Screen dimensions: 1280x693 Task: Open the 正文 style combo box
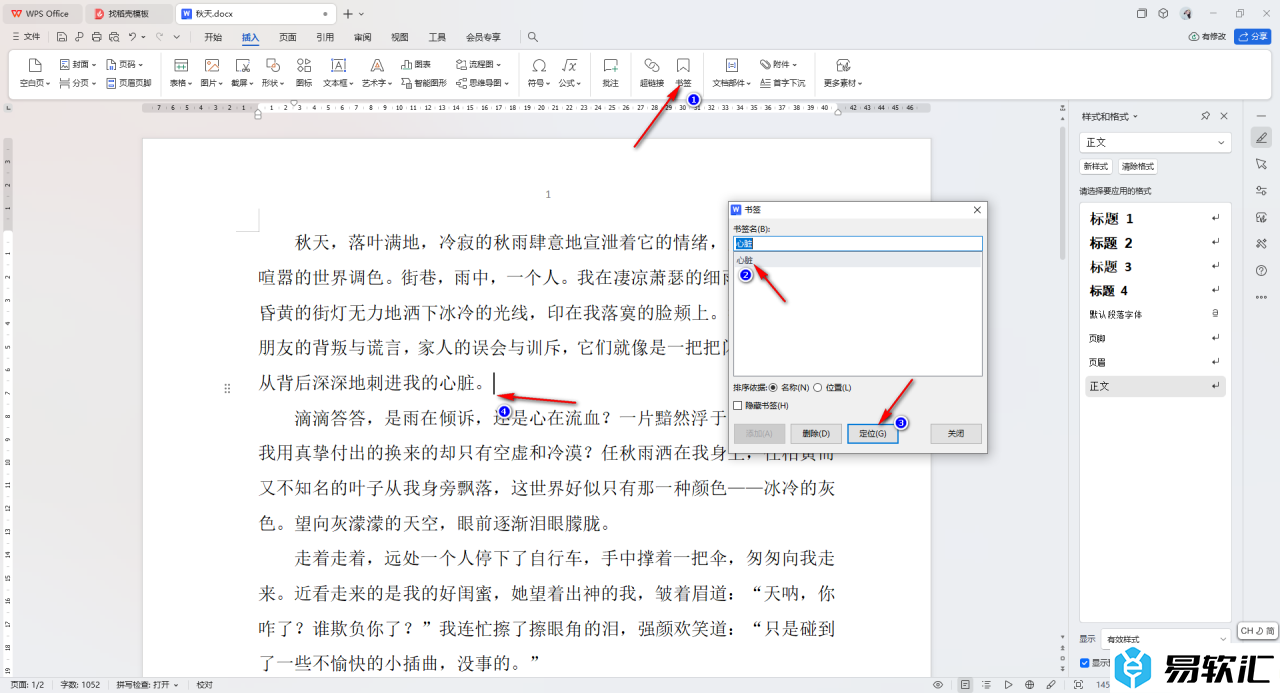(1155, 143)
